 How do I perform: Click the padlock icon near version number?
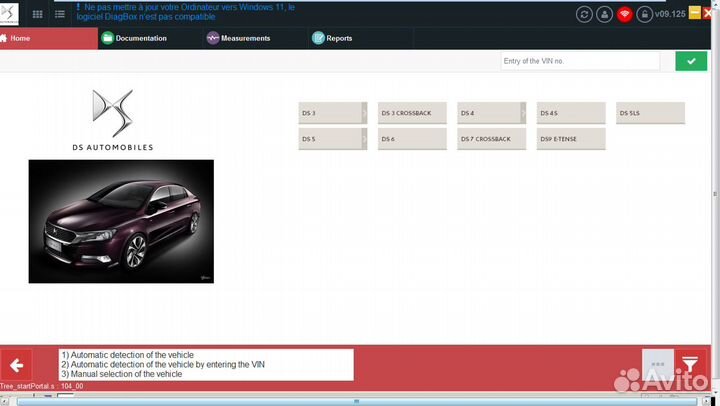point(645,14)
